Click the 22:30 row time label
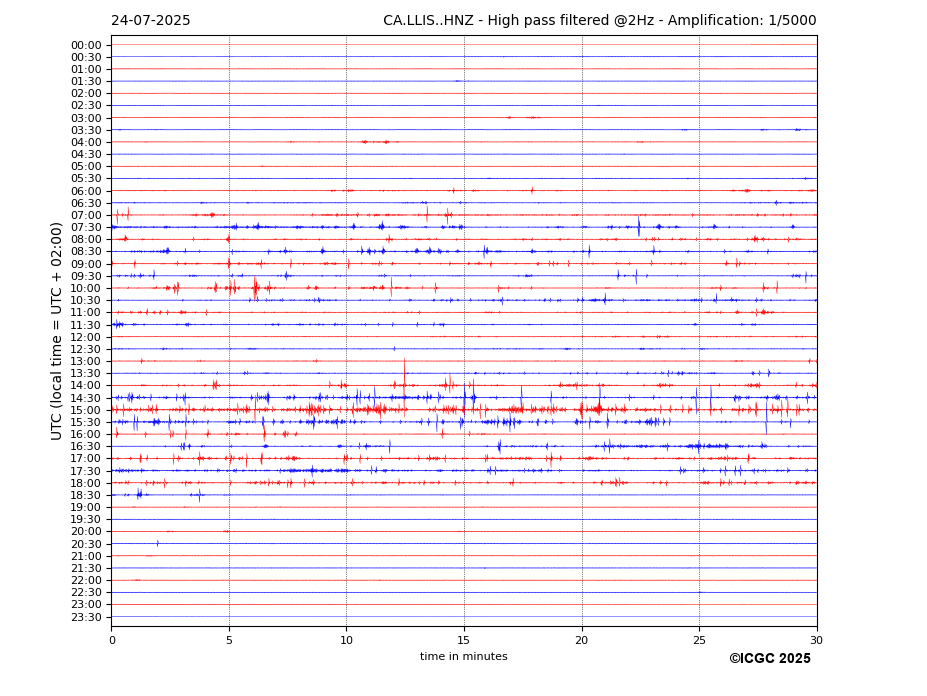Image resolution: width=927 pixels, height=696 pixels. pos(86,593)
